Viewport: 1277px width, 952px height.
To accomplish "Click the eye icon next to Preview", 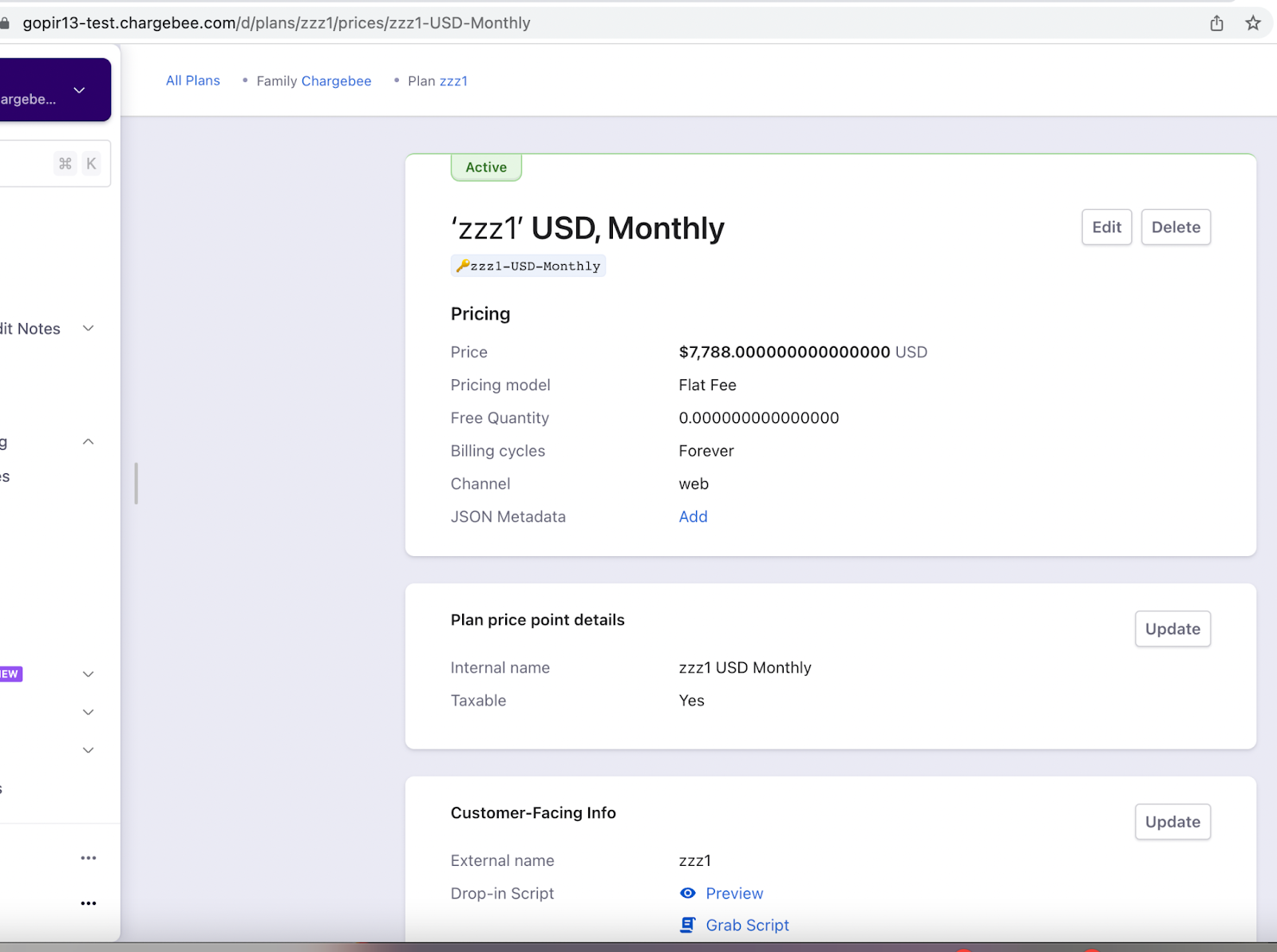I will click(x=687, y=893).
